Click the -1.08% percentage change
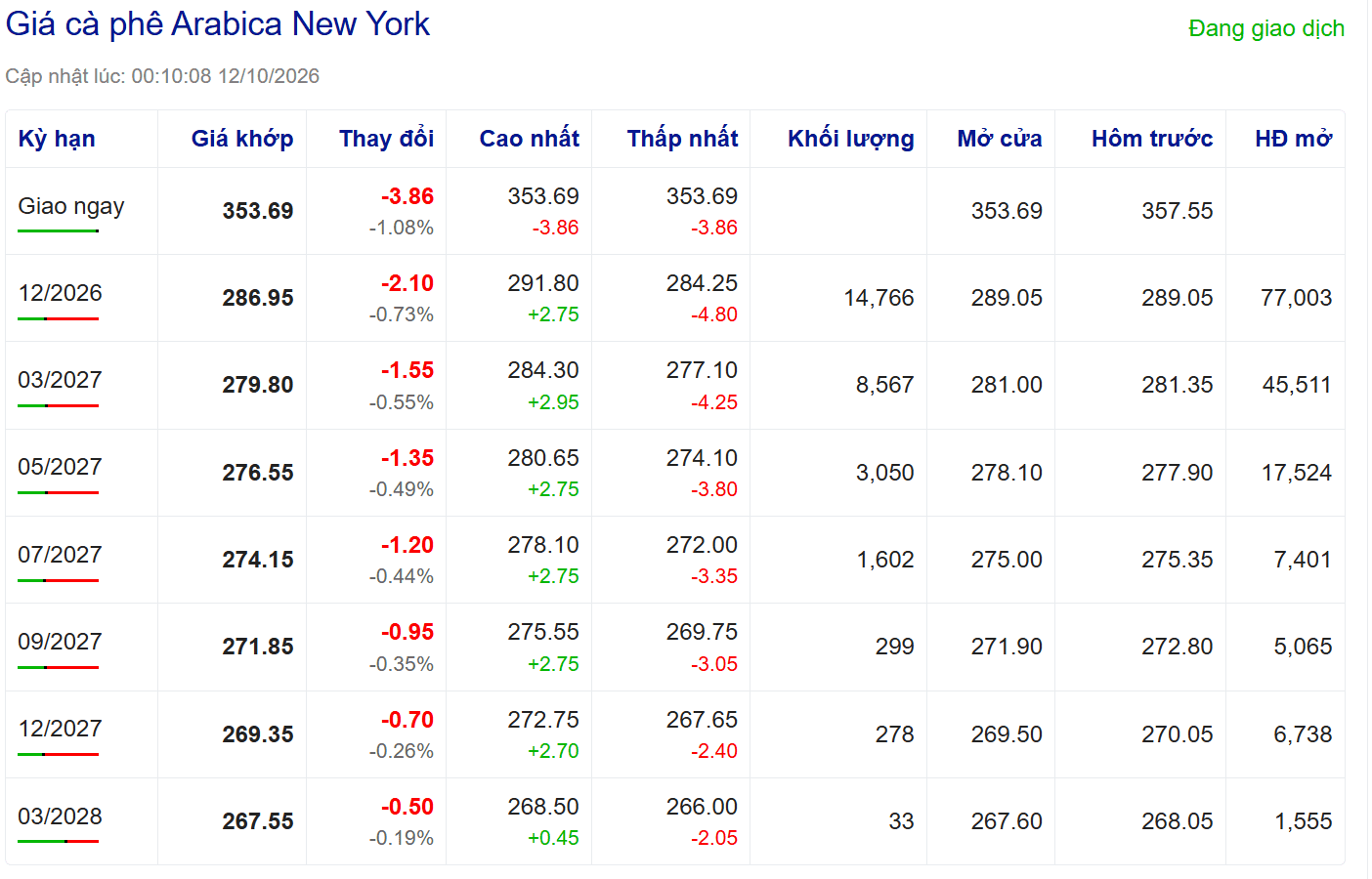Image resolution: width=1372 pixels, height=879 pixels. (402, 228)
